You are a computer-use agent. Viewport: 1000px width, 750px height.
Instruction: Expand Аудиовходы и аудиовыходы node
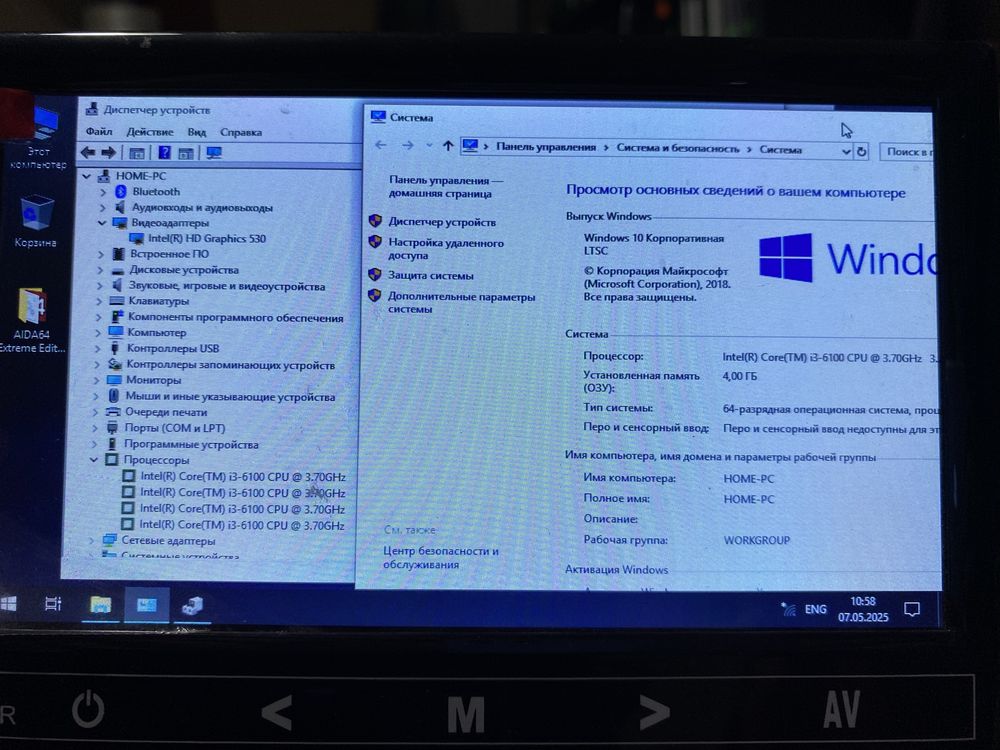tap(103, 207)
